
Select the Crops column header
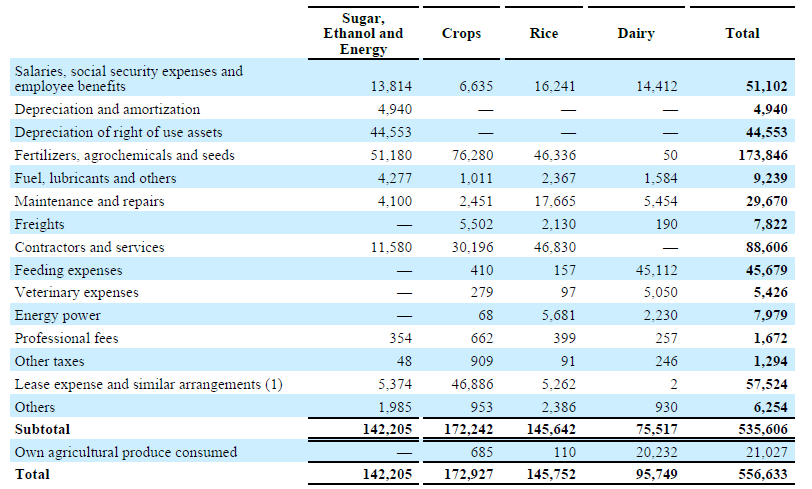[461, 33]
